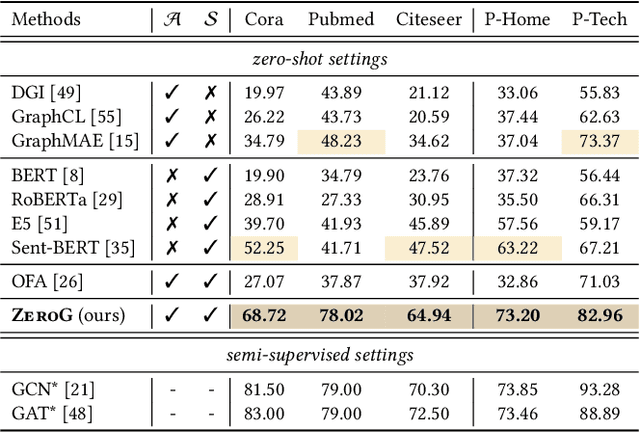Viewport: 640px width, 432px height.
Task: Select the Cora column header
Action: click(263, 20)
